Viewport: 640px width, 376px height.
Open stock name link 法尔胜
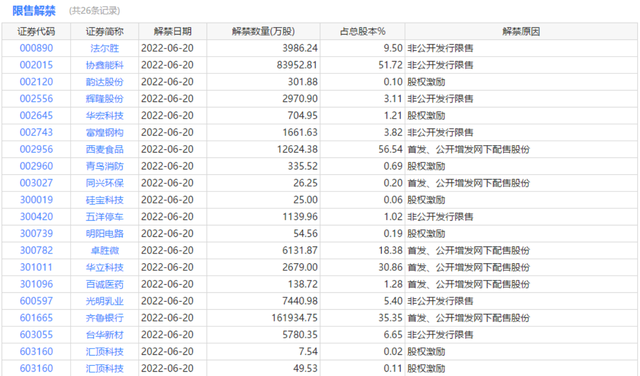point(104,48)
